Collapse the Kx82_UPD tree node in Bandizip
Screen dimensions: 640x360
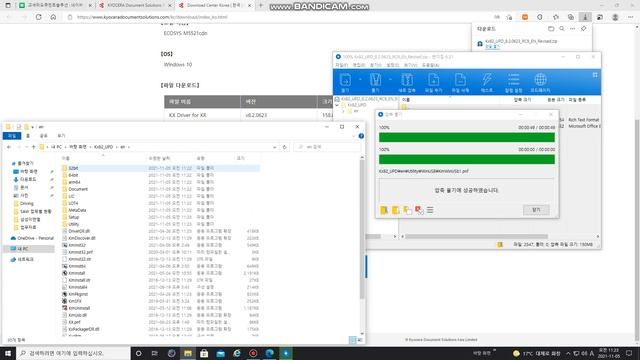tap(337, 105)
